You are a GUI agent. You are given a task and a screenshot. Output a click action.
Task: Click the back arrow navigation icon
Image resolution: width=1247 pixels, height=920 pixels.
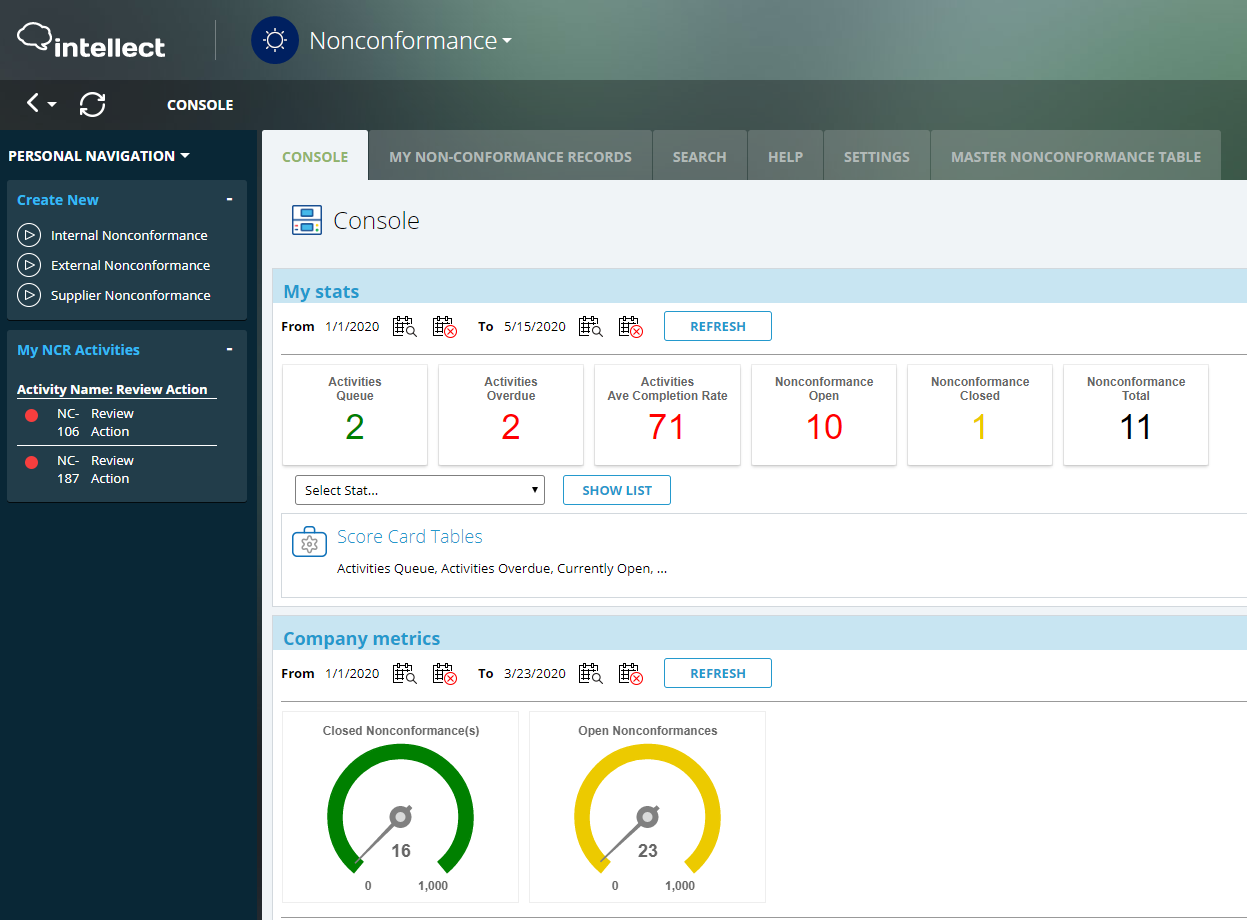tap(34, 103)
